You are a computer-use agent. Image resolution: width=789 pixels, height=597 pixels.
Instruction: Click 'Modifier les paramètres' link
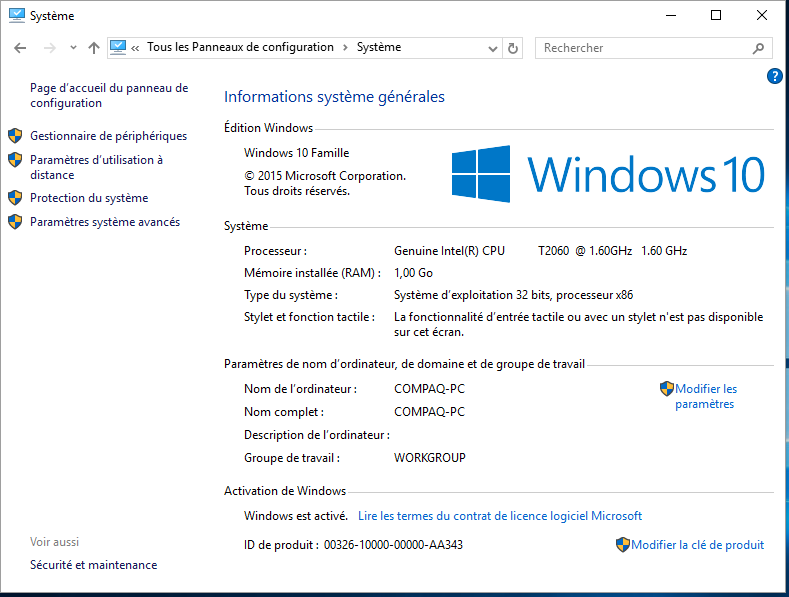[x=705, y=396]
